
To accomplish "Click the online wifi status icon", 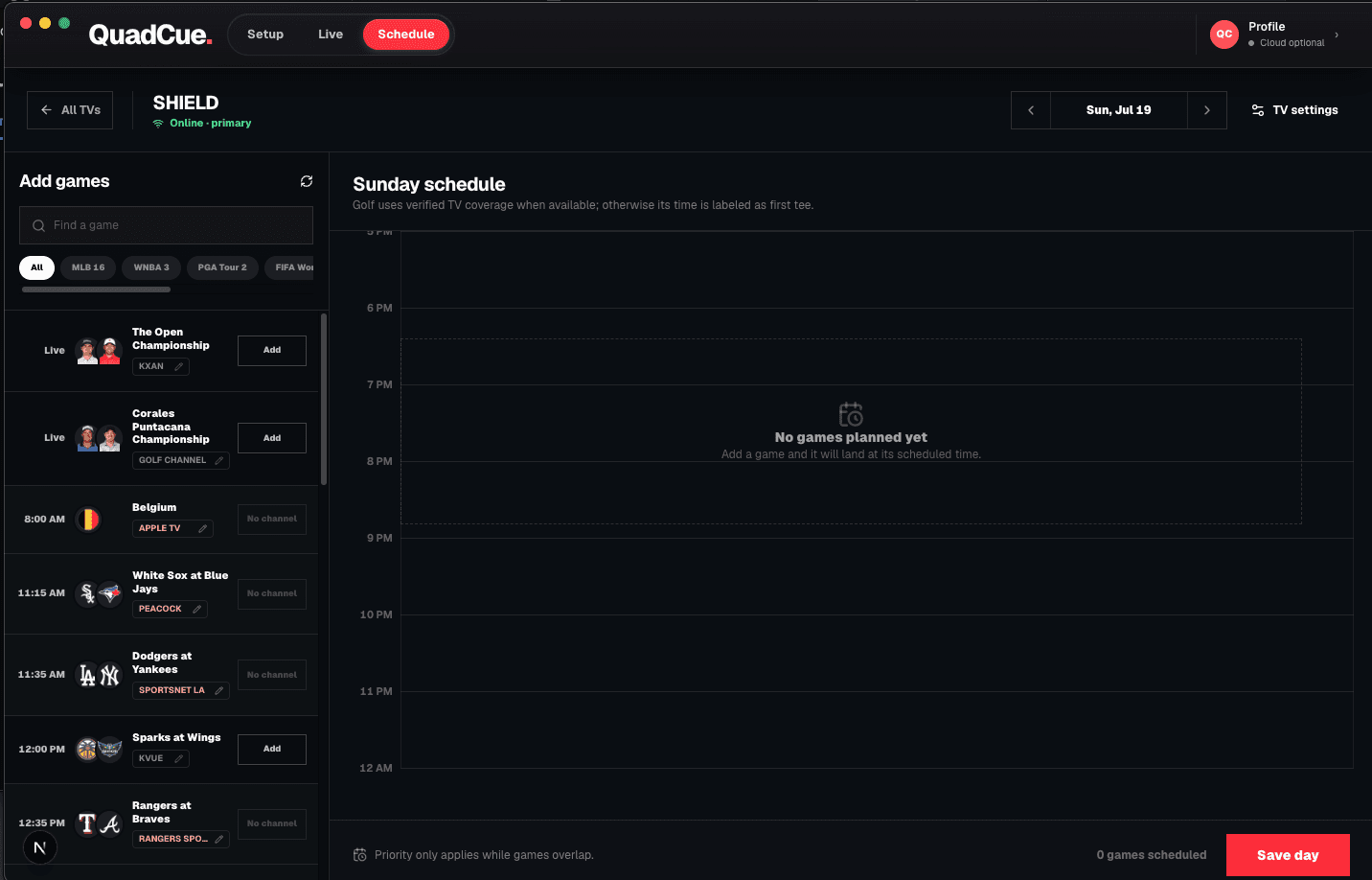I will (x=158, y=124).
